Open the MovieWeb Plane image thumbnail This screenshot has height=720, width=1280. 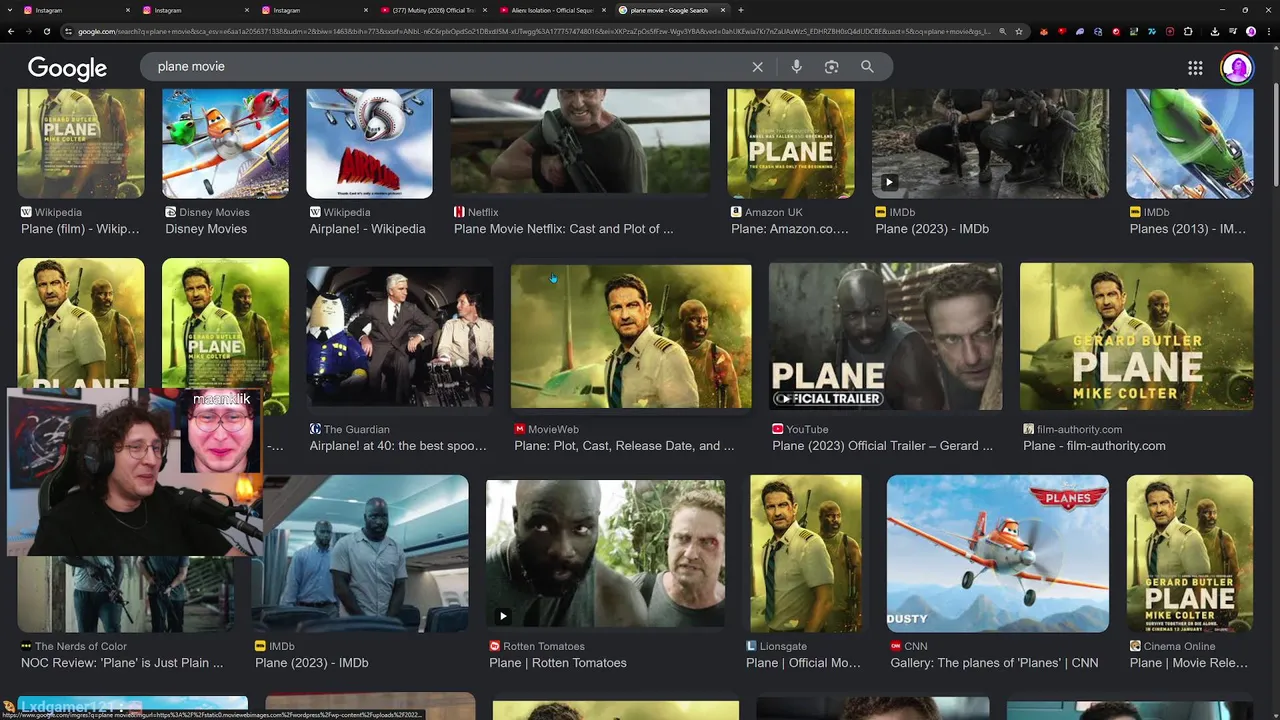(x=631, y=336)
